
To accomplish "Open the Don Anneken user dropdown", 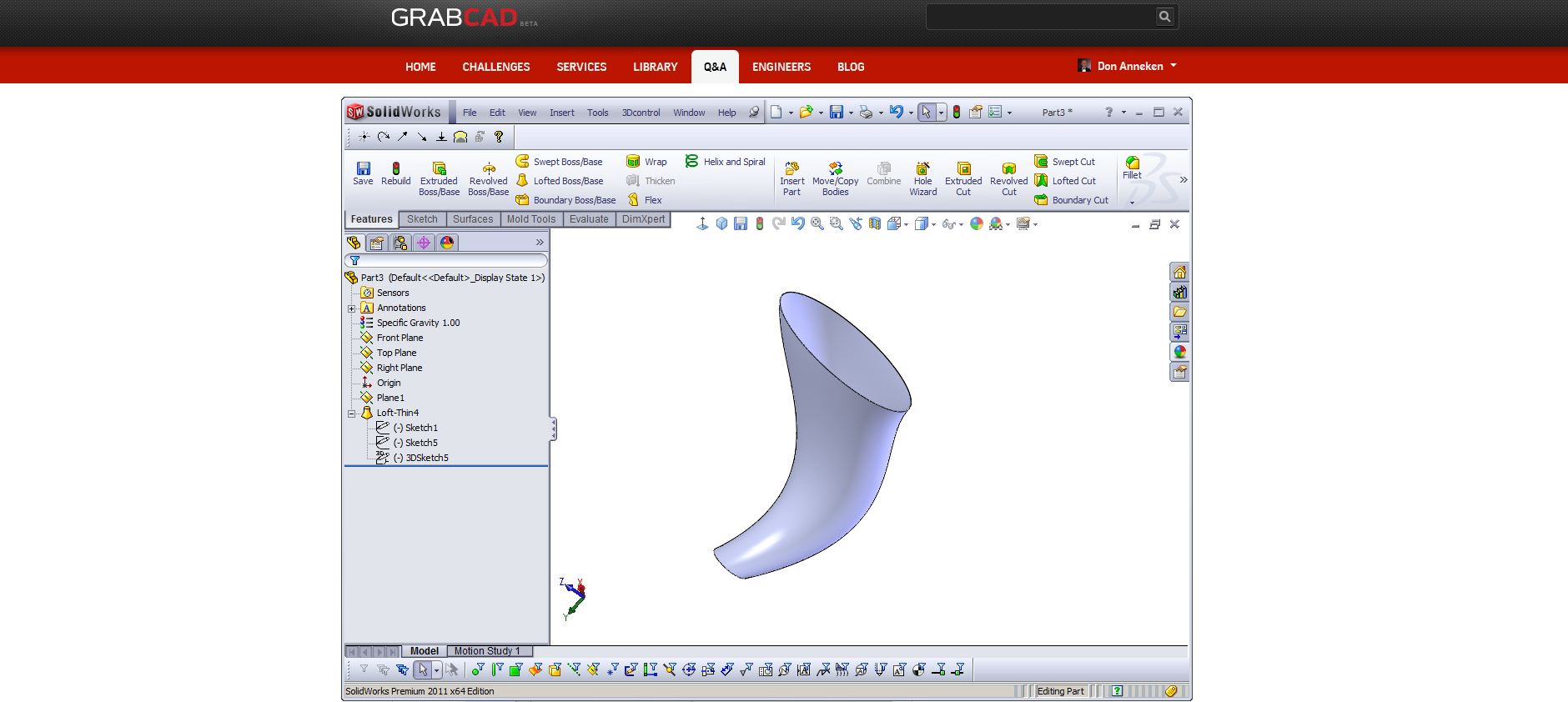I will pos(1128,66).
